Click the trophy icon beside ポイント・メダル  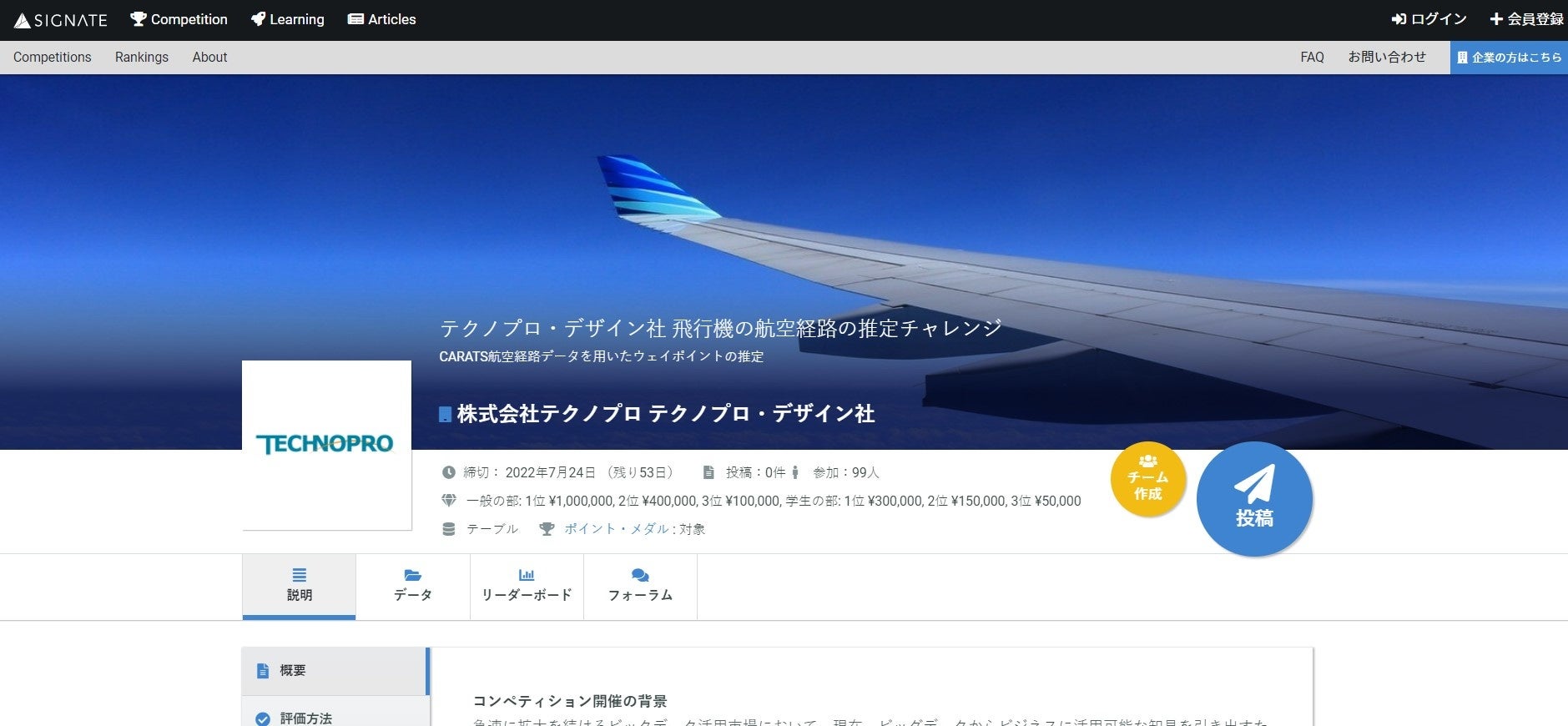pos(547,529)
